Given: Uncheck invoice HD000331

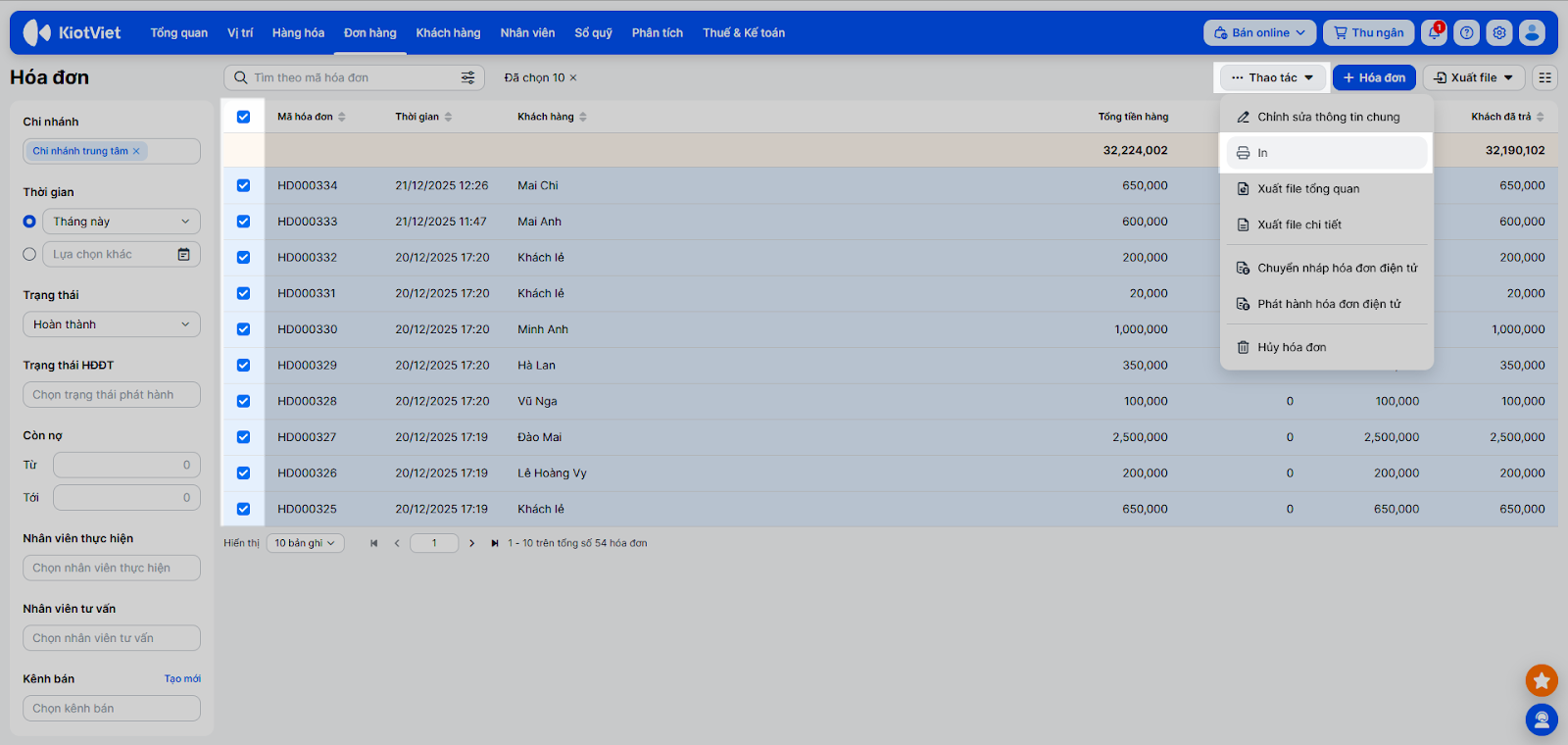Looking at the screenshot, I should pyautogui.click(x=243, y=293).
